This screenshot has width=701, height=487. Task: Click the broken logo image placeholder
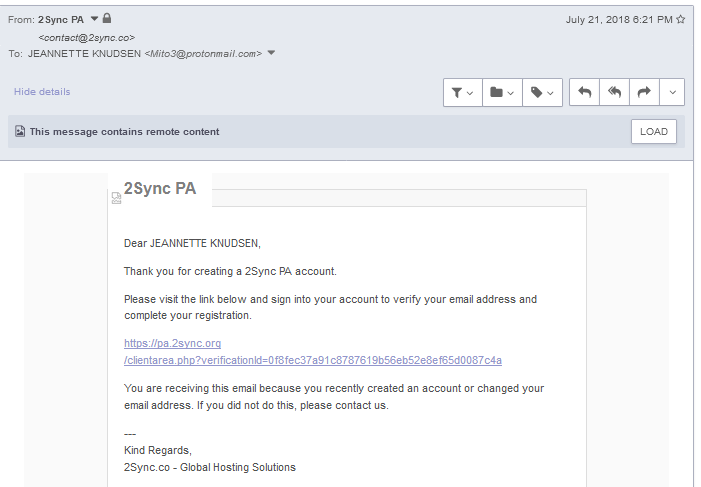point(116,198)
